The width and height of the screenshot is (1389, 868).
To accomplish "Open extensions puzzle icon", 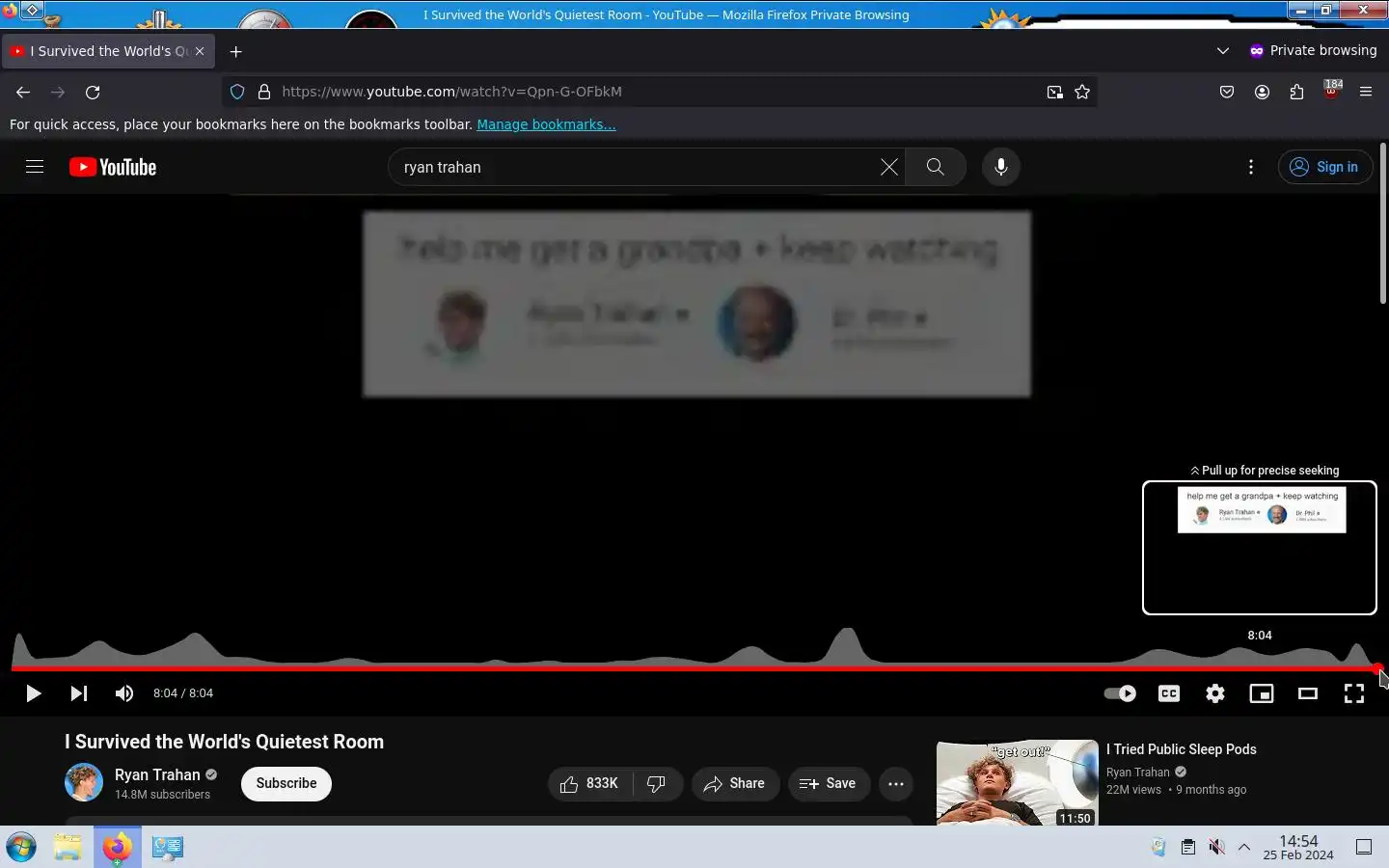I will click(1296, 92).
